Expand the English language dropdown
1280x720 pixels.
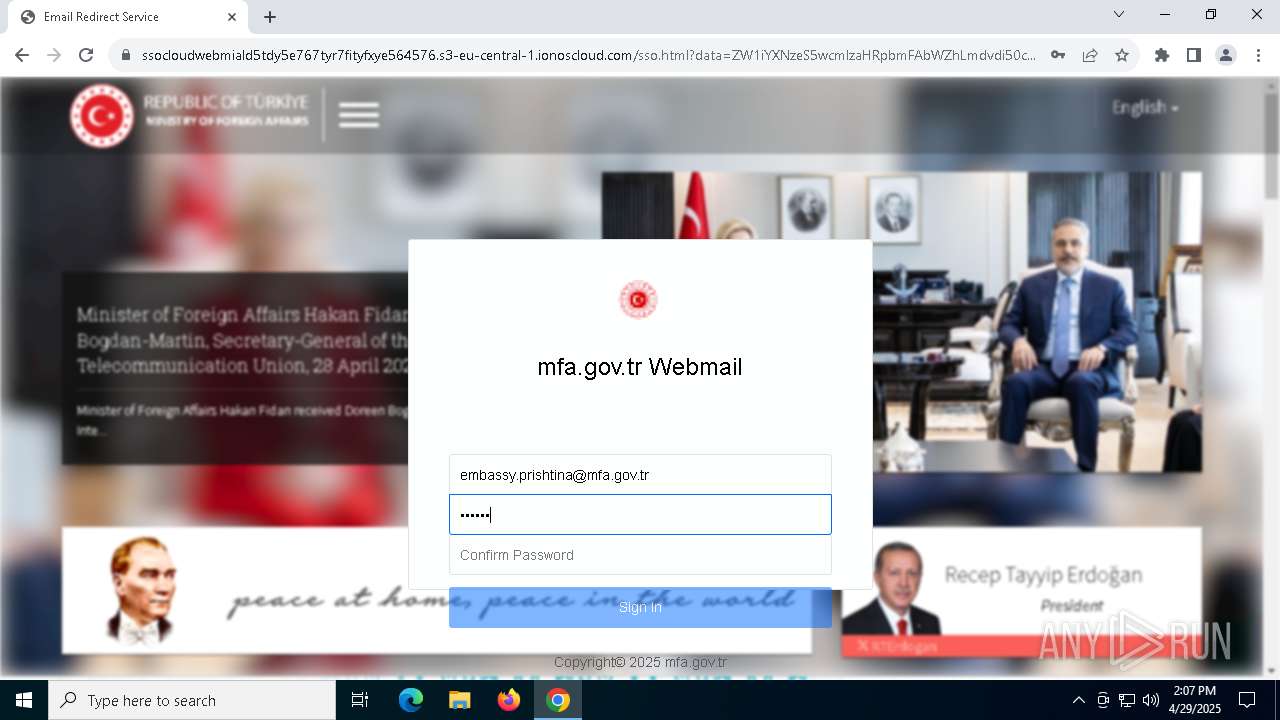(1145, 107)
